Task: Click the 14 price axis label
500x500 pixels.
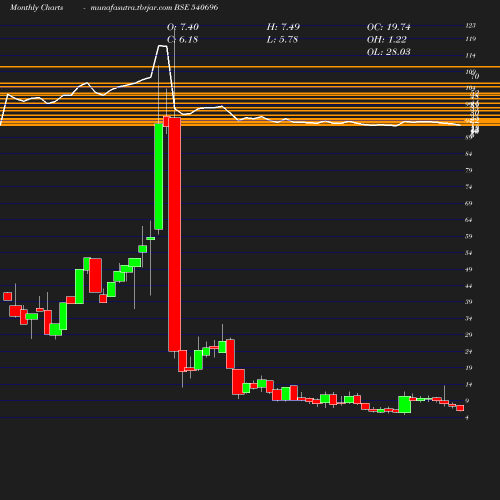Action: 469,385
